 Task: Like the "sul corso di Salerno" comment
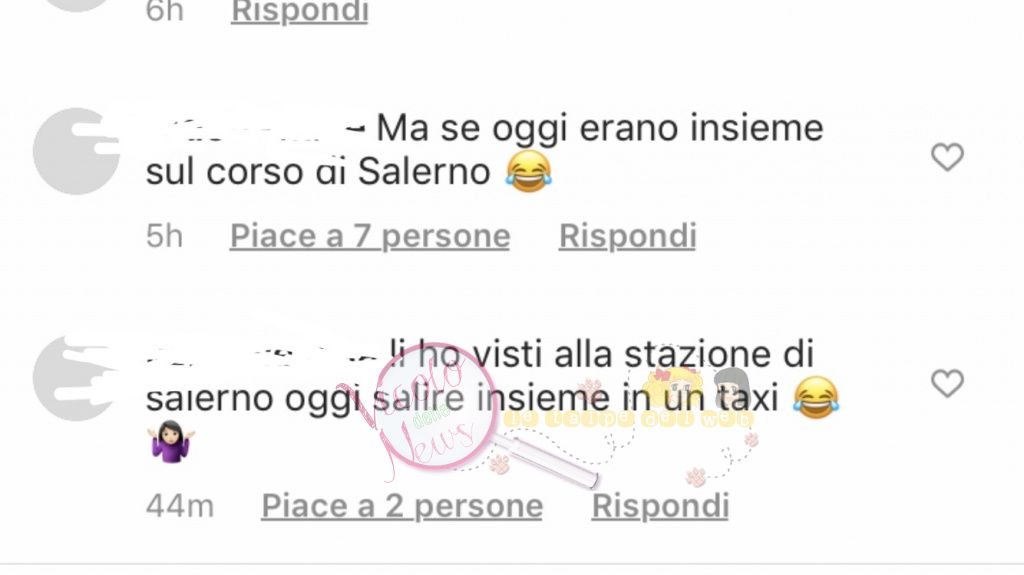(947, 157)
